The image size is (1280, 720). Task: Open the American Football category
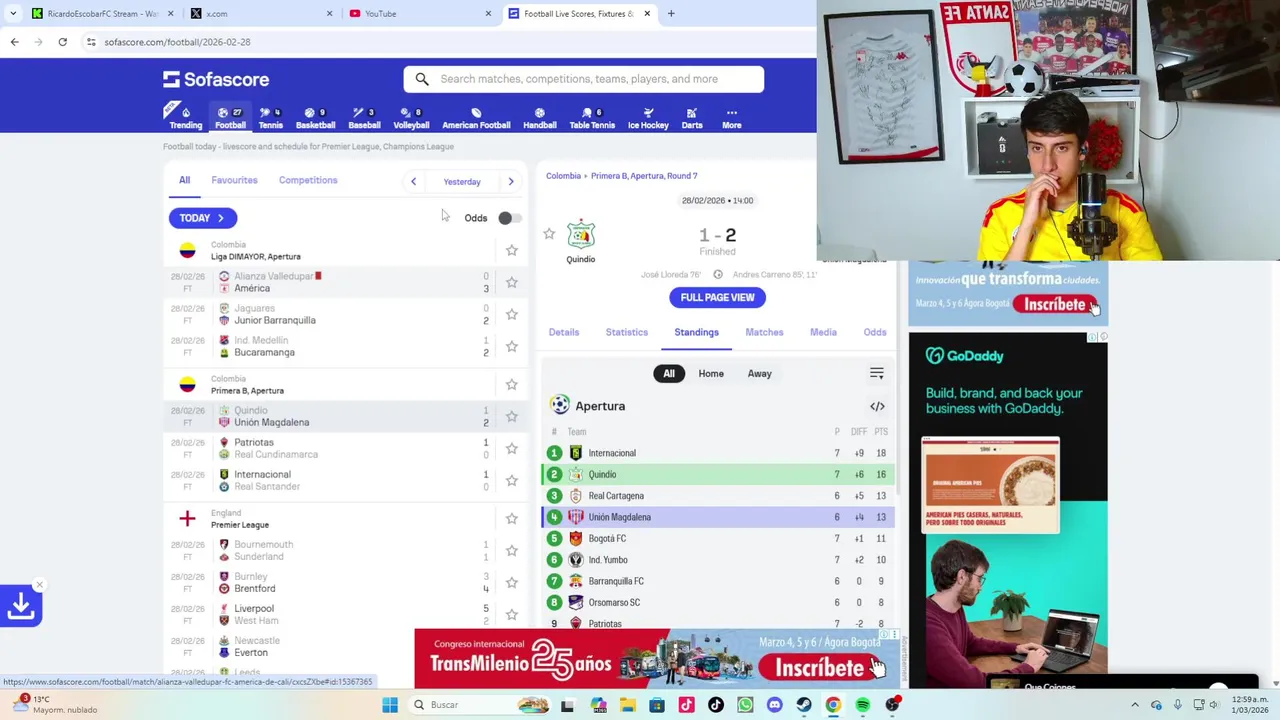(476, 117)
